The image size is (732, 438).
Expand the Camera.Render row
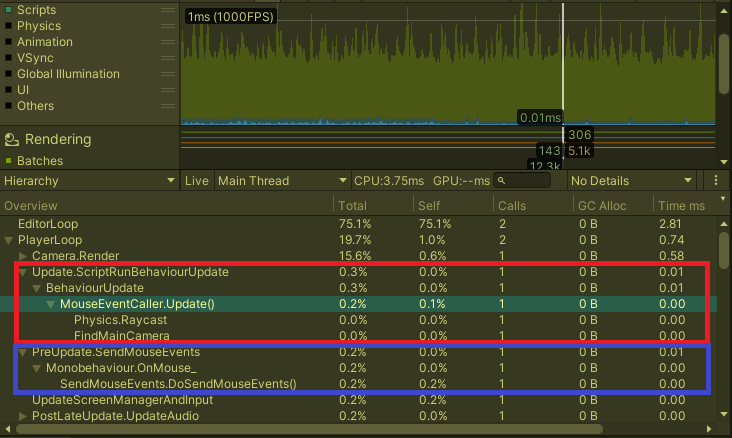pos(22,256)
